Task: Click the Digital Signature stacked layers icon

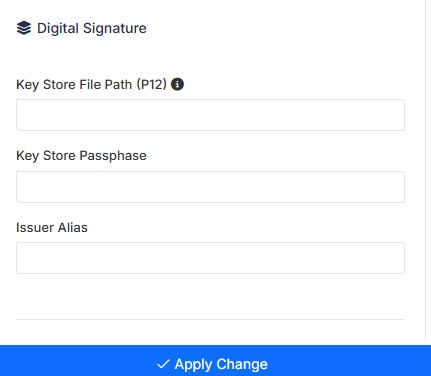Action: (x=24, y=28)
